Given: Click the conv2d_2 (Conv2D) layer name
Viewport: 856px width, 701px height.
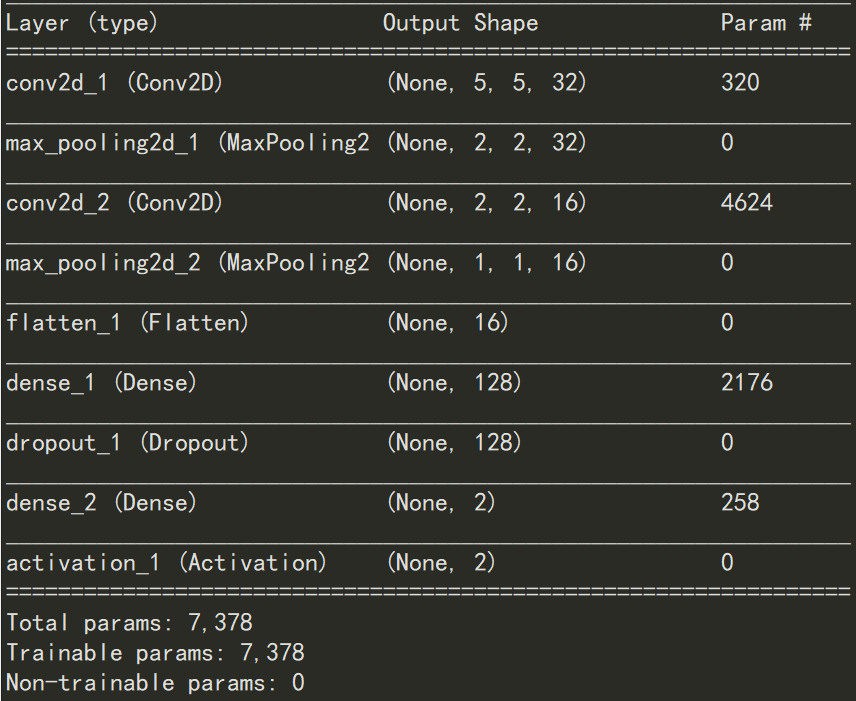Looking at the screenshot, I should (x=114, y=203).
